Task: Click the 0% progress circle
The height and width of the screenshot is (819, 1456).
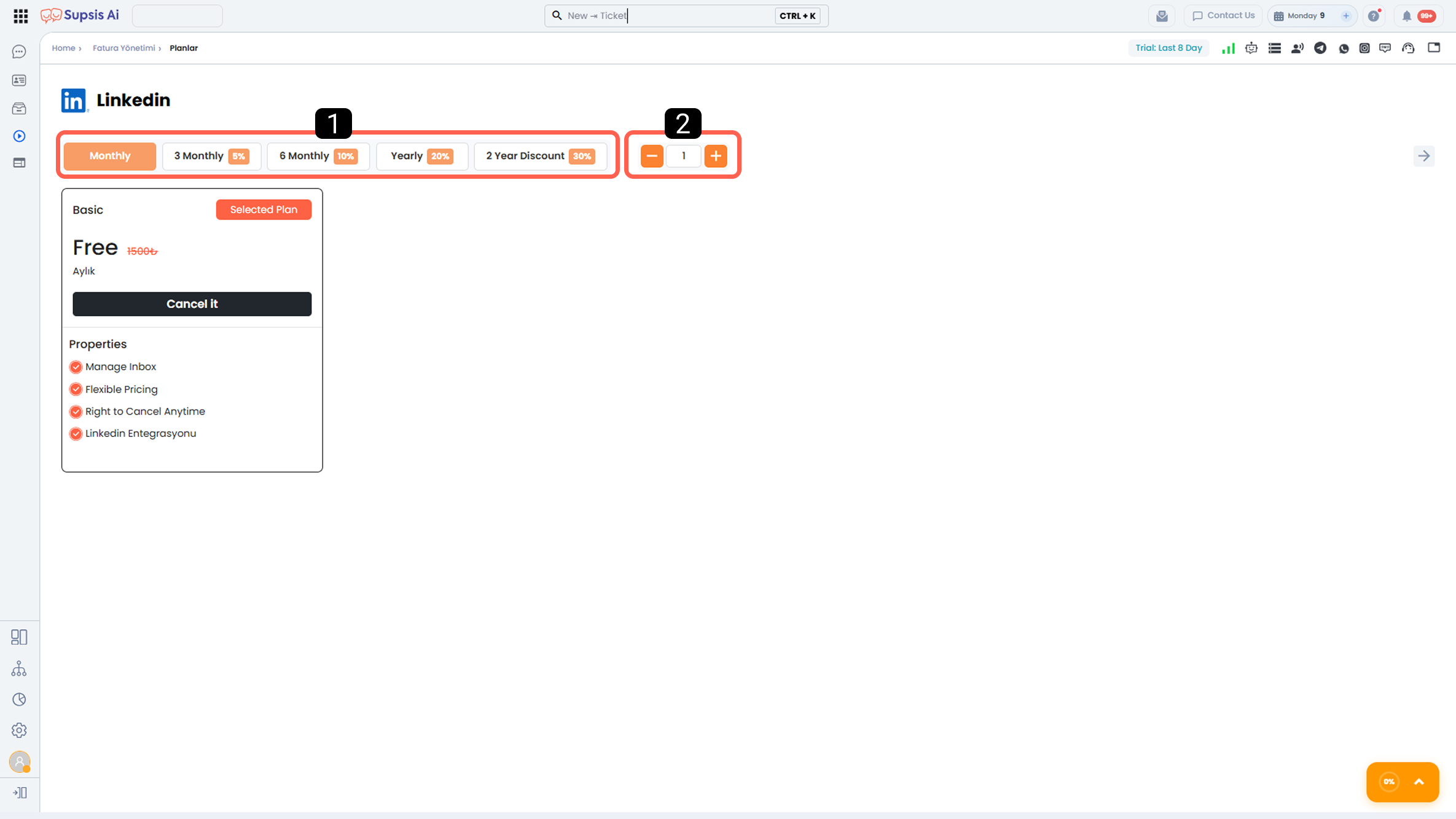Action: [x=1389, y=782]
